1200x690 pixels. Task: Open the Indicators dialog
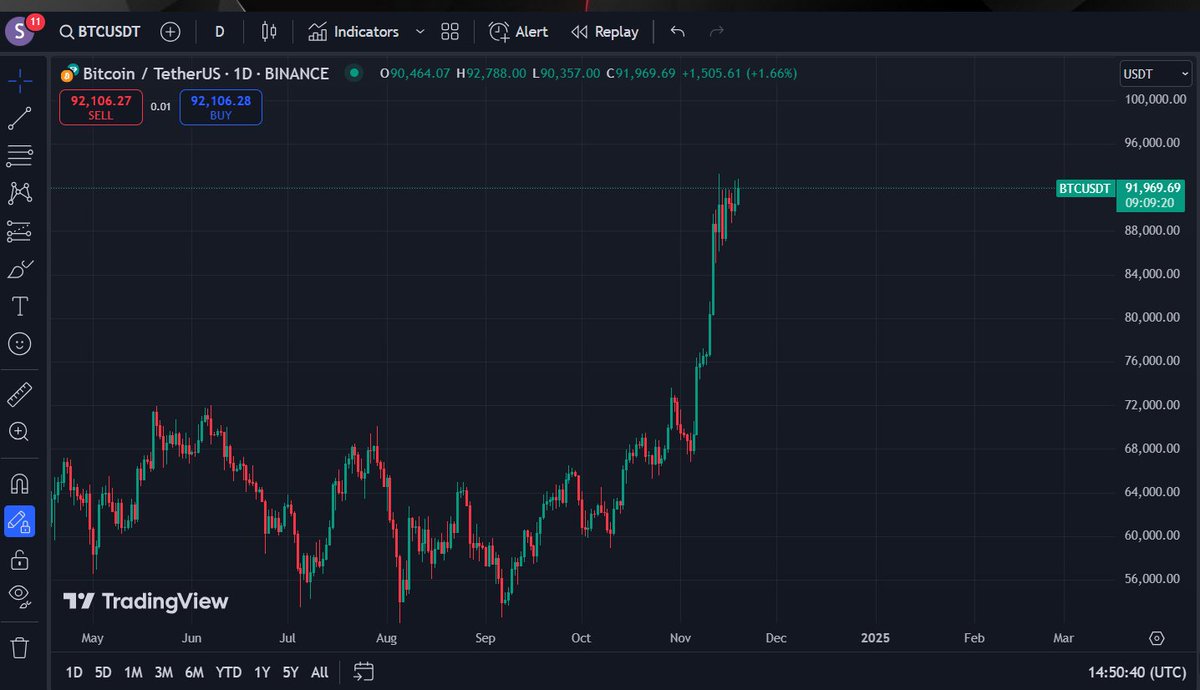tap(354, 32)
